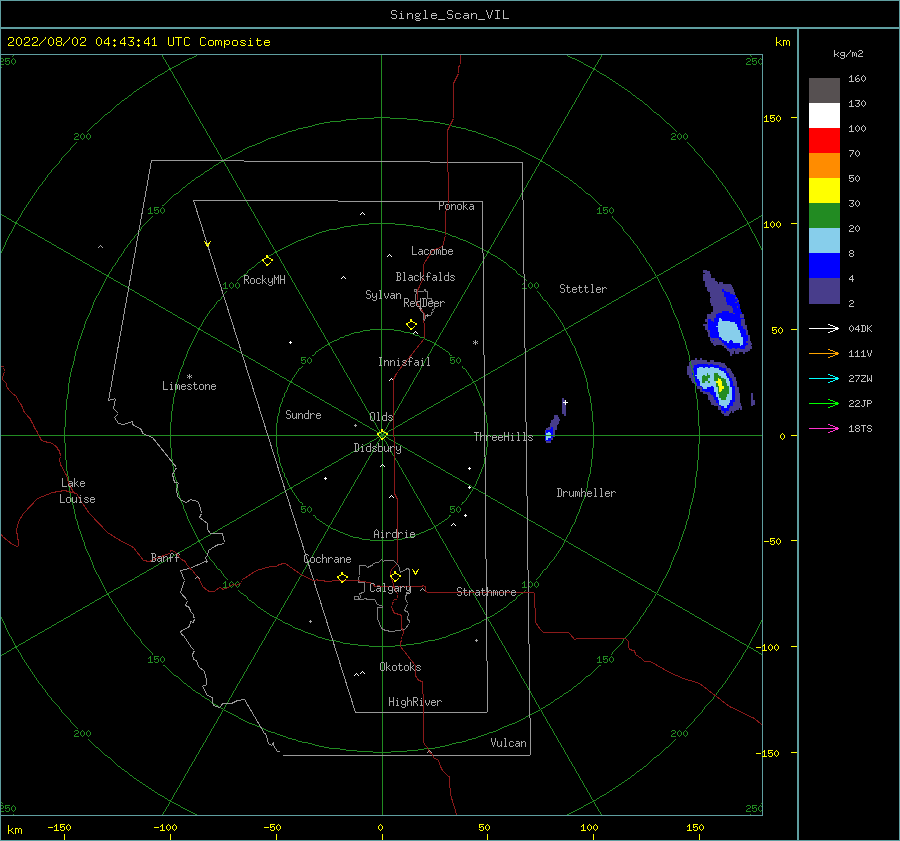The height and width of the screenshot is (841, 900).
Task: Pick purple 2-4 legend color swatch
Action: click(824, 290)
